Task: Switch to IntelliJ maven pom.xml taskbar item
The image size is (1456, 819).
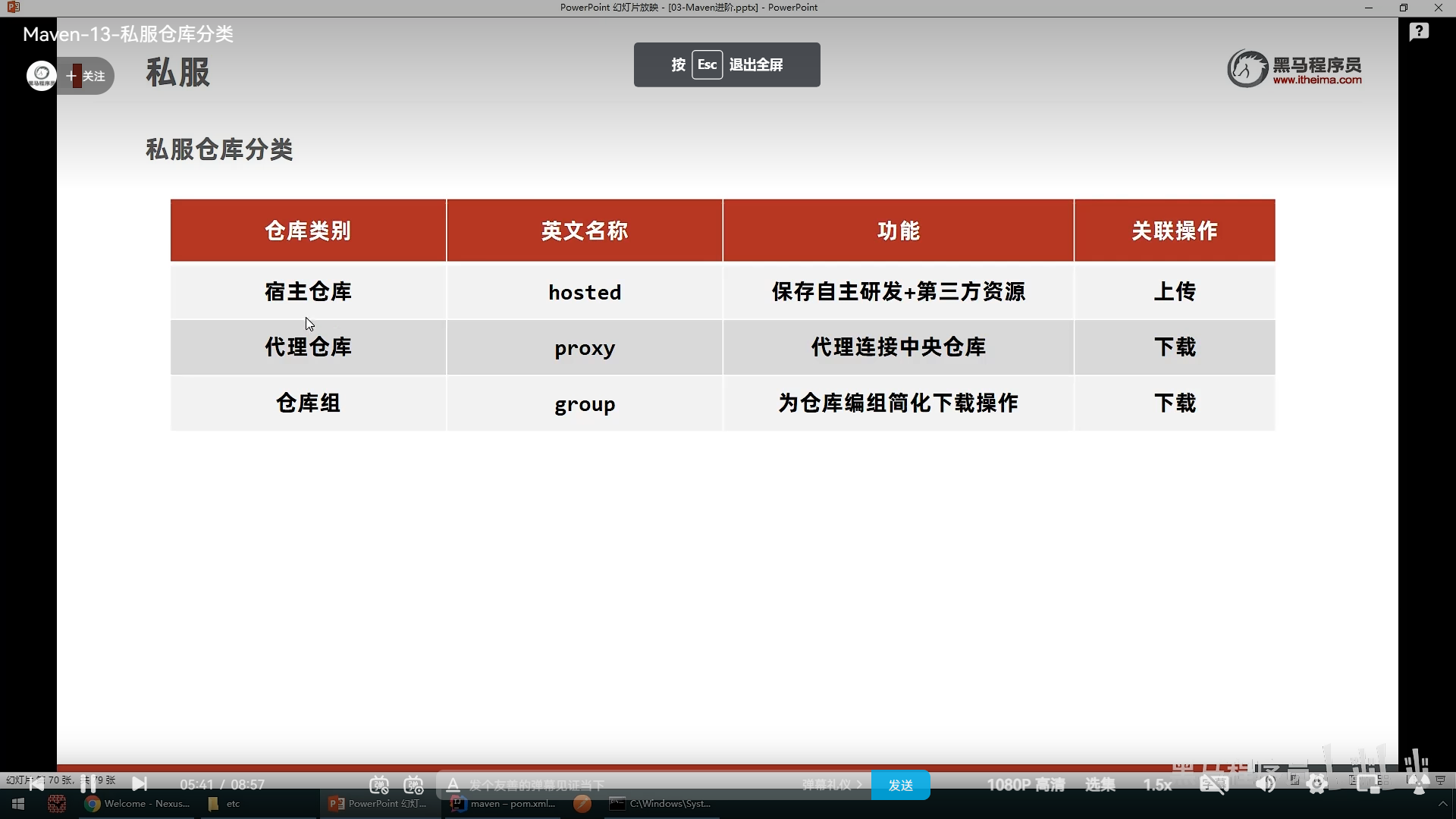Action: 504,804
